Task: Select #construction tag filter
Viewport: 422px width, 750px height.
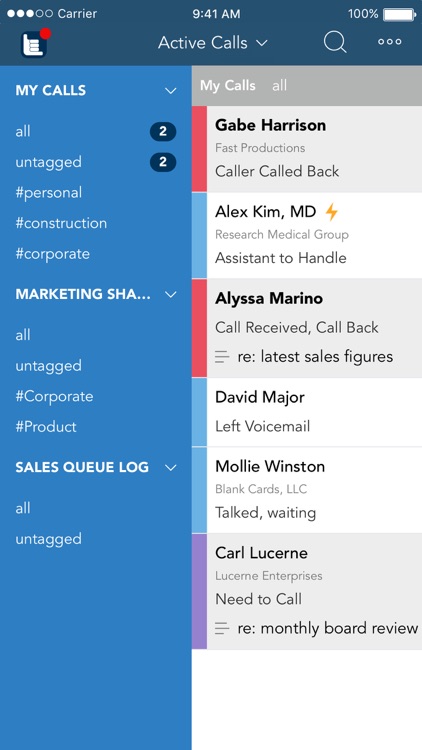Action: [x=61, y=223]
